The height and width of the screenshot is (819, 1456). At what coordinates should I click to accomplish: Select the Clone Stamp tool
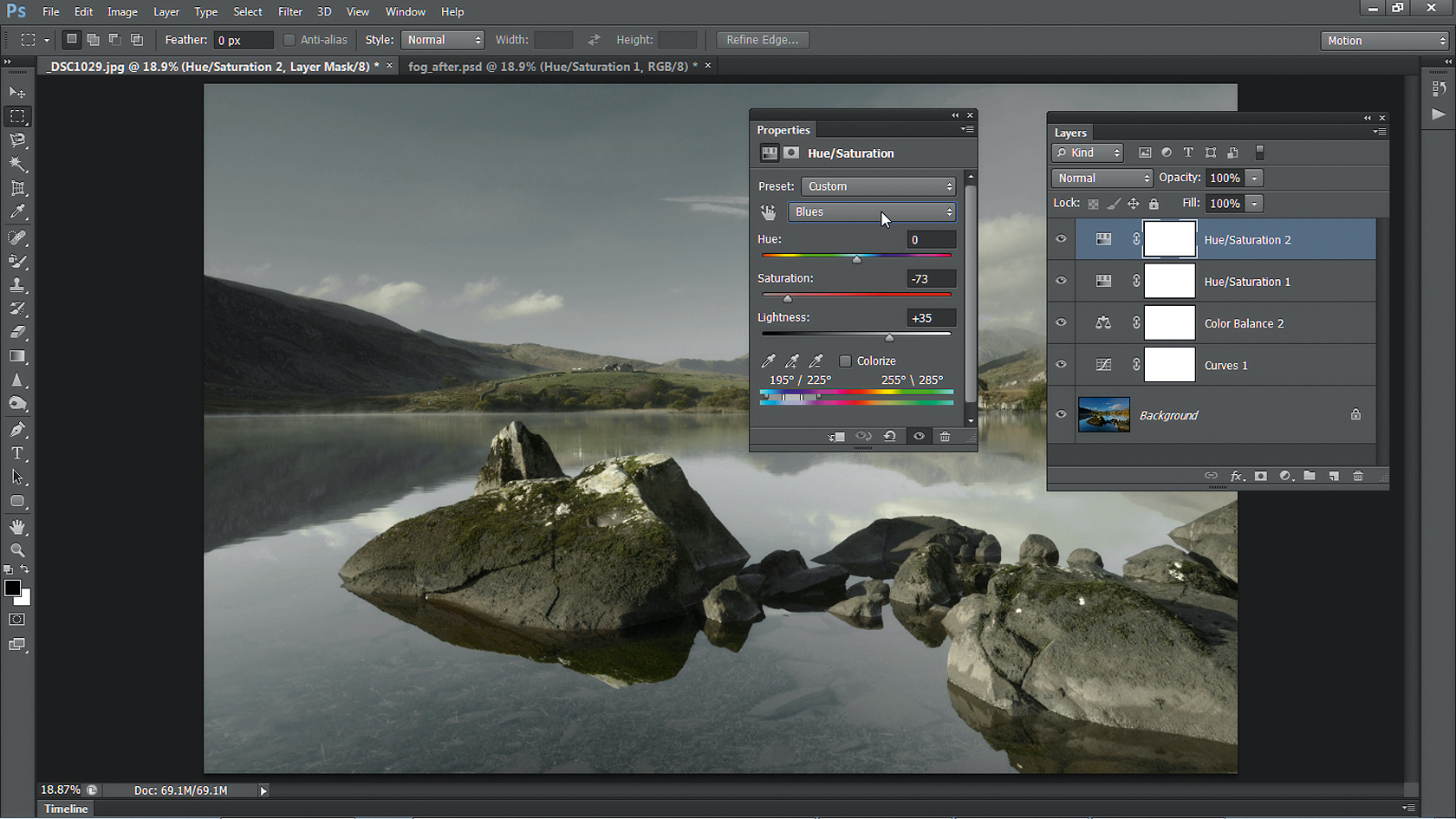pyautogui.click(x=17, y=284)
